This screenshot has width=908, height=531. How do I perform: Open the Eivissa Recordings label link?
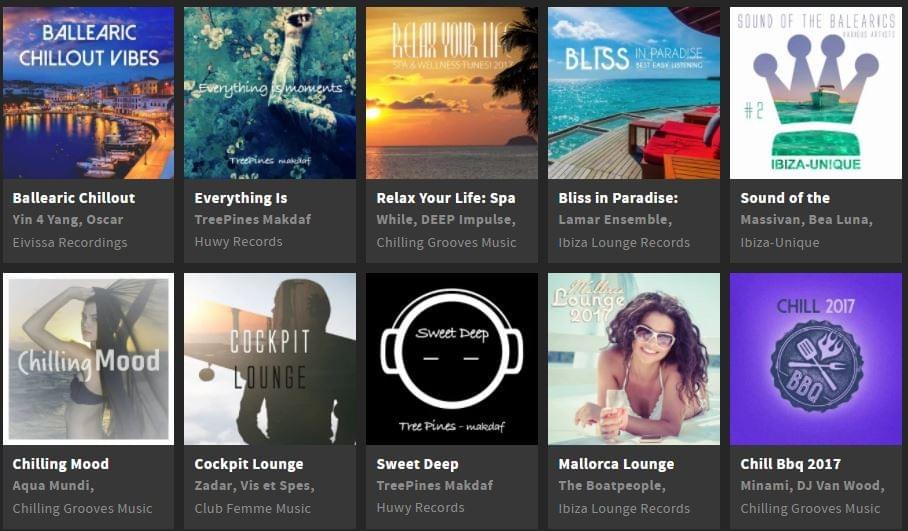70,243
